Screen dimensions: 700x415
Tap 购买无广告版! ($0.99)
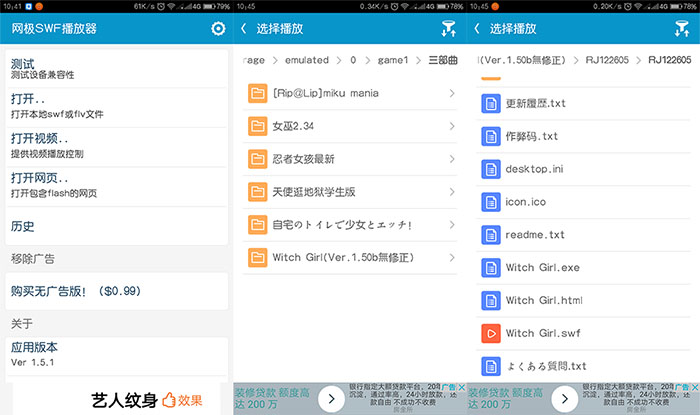117,291
